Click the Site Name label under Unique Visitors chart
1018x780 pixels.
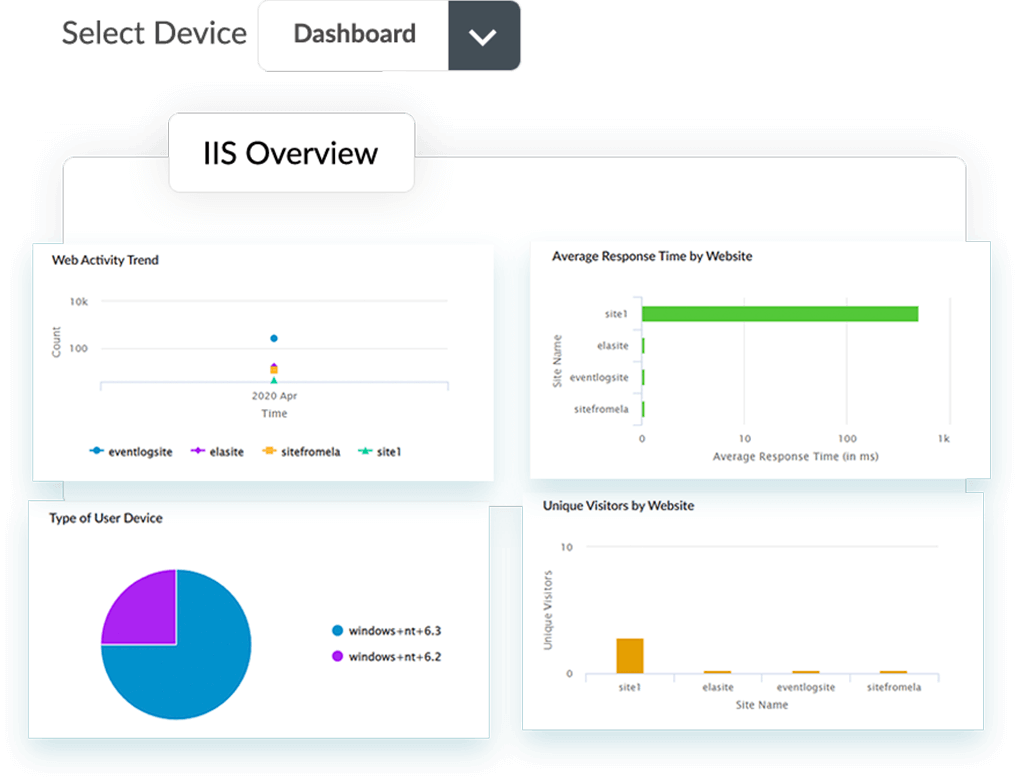[x=762, y=705]
